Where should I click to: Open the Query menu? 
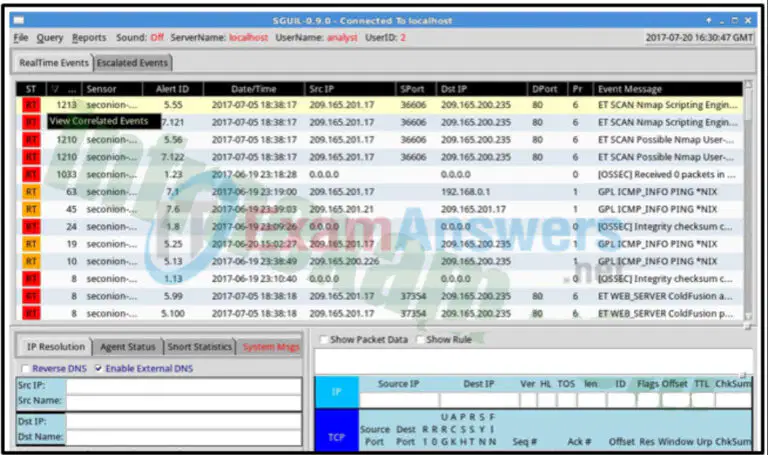(x=49, y=38)
